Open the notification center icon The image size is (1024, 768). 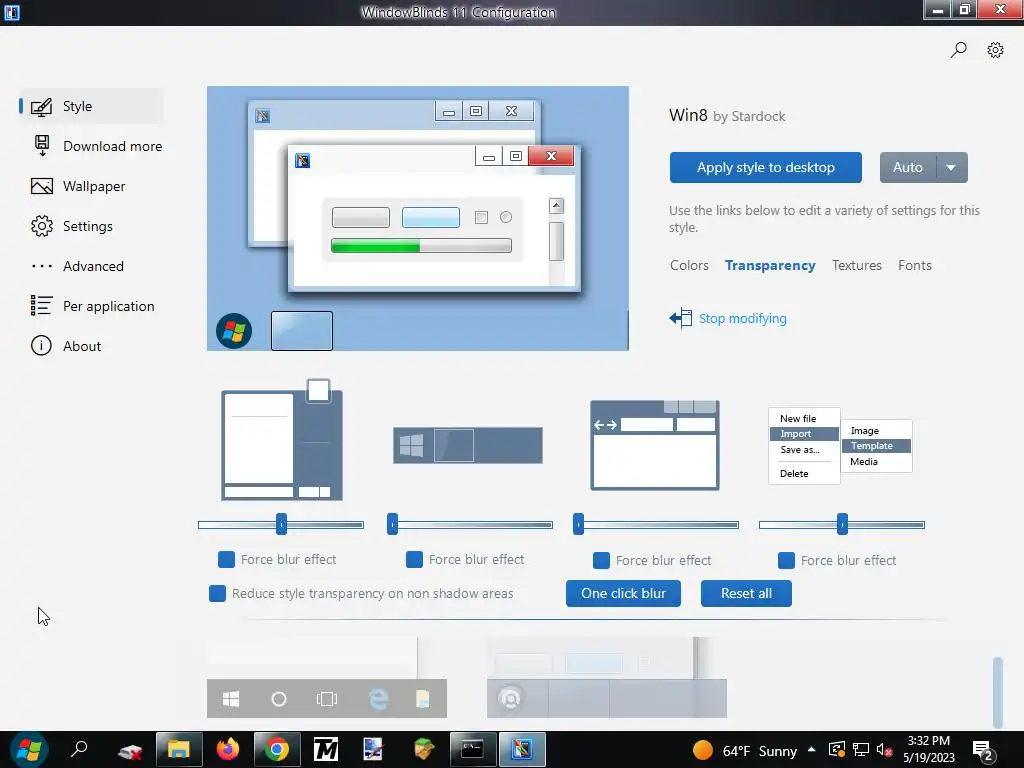point(984,750)
